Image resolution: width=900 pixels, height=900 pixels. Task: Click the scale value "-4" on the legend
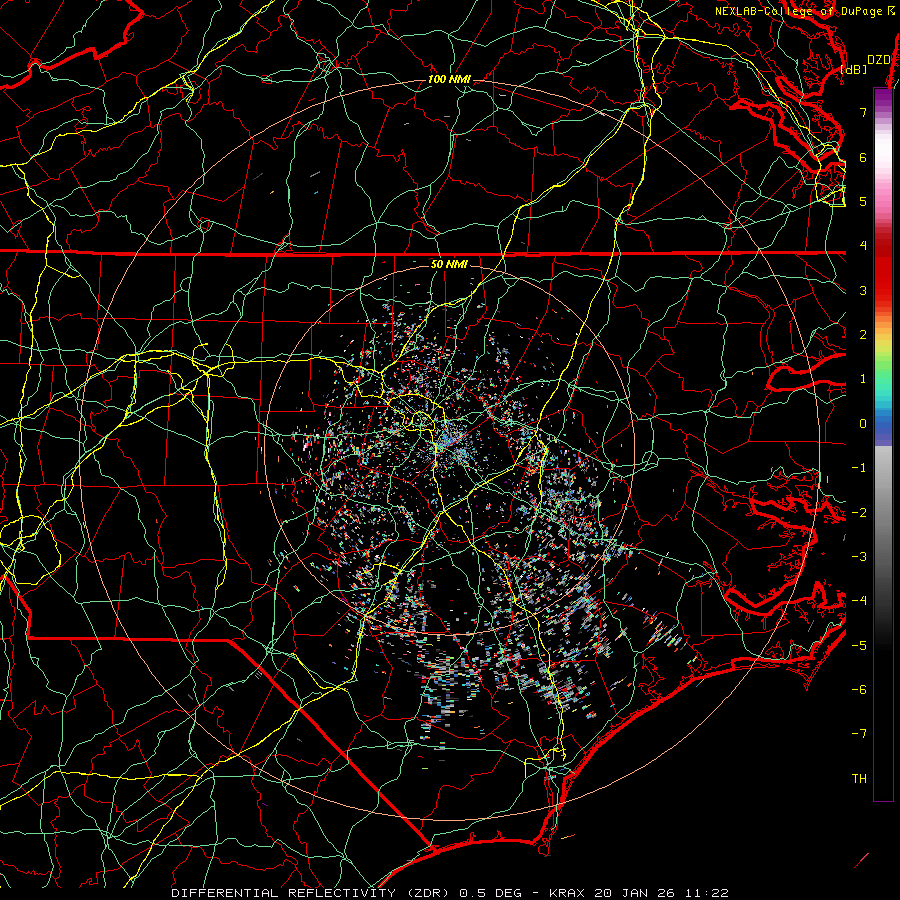tap(859, 601)
